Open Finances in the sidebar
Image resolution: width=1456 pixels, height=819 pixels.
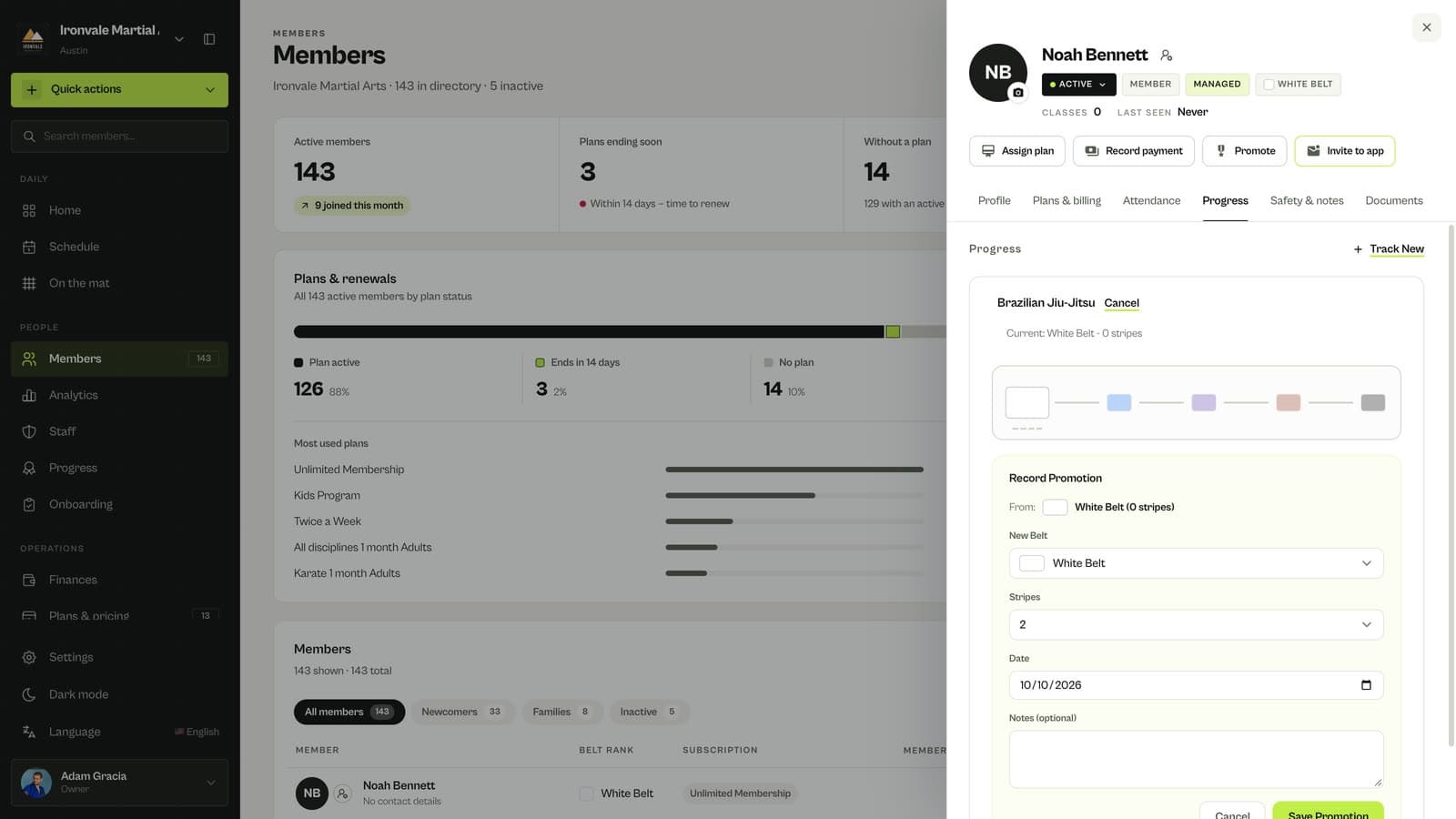coord(119,580)
